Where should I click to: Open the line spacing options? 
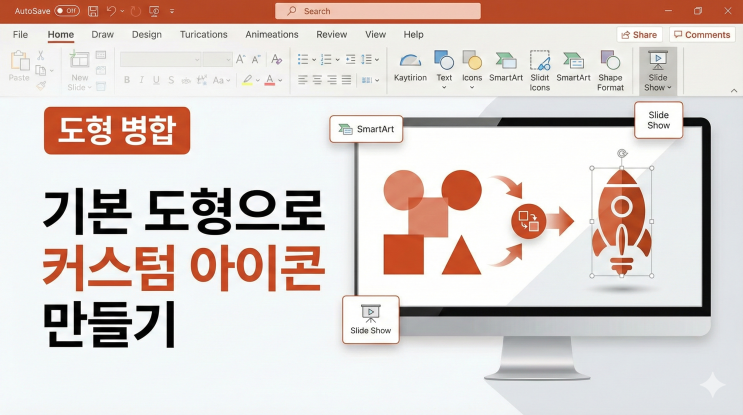pos(370,60)
